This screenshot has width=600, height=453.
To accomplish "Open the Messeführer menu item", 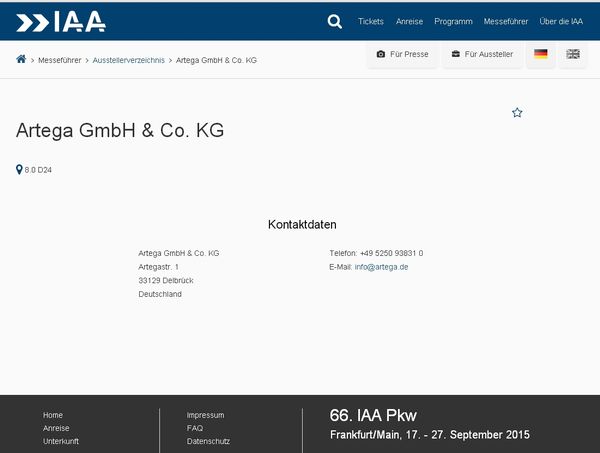I will (506, 21).
